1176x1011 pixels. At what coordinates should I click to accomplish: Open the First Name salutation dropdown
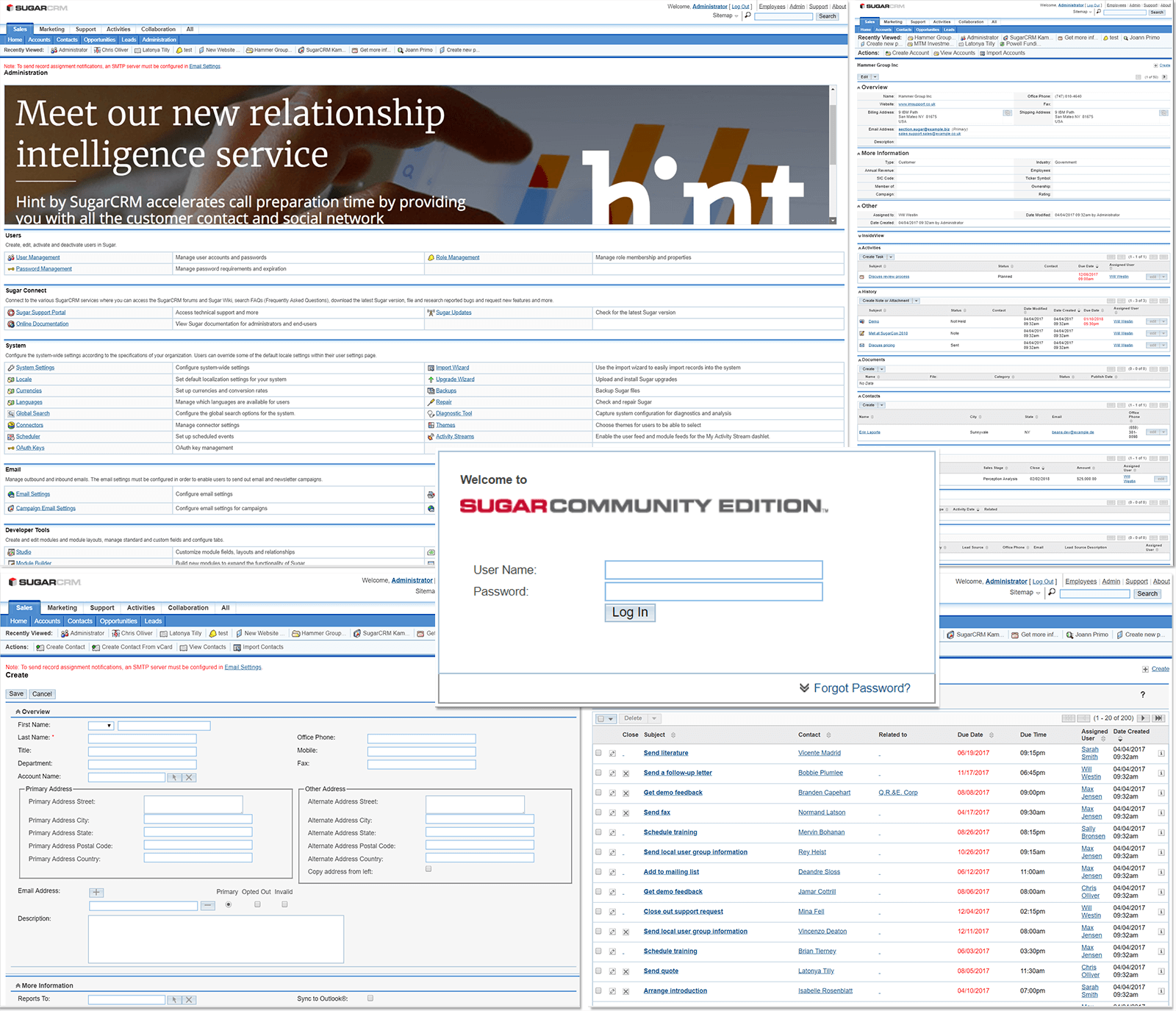click(101, 726)
